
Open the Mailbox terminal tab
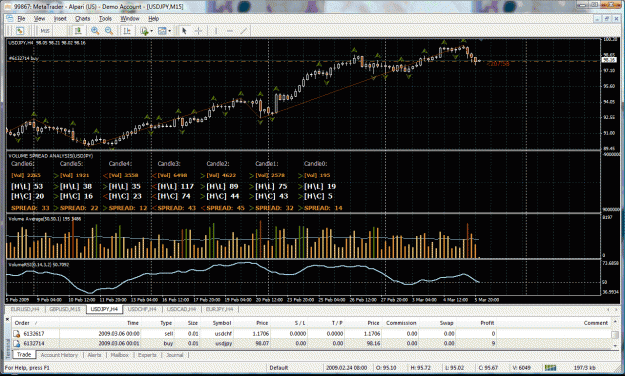[x=120, y=355]
